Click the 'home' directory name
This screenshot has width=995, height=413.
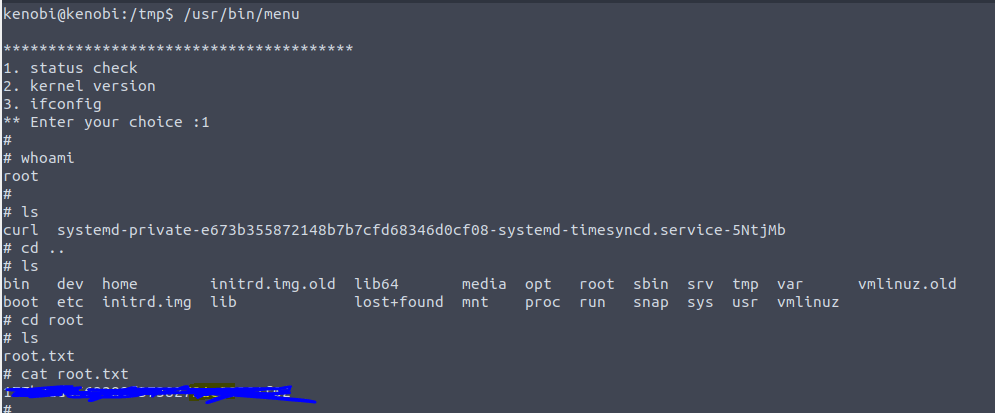[120, 284]
